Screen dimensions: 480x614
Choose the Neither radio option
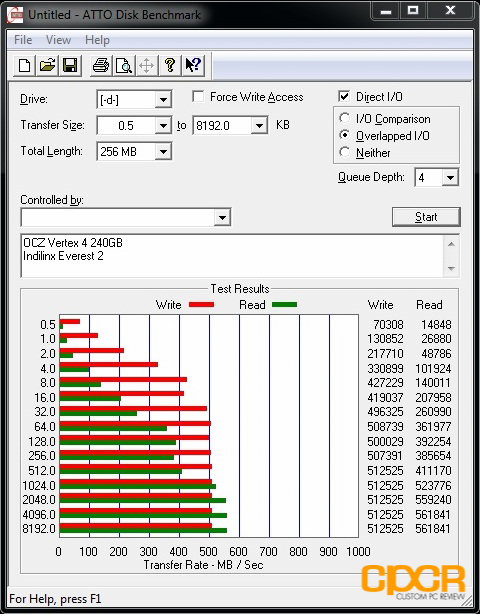tap(345, 152)
